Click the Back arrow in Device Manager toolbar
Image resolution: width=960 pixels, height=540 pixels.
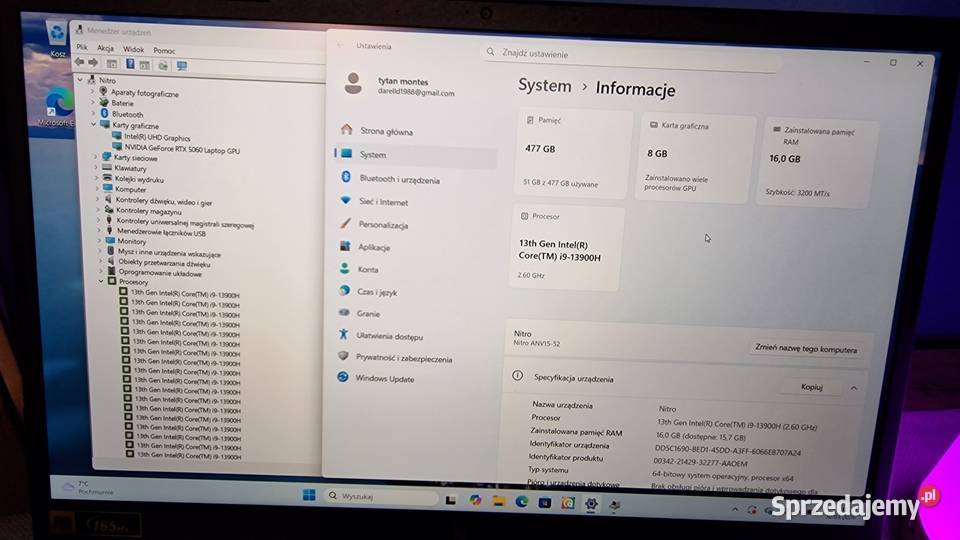(x=80, y=62)
